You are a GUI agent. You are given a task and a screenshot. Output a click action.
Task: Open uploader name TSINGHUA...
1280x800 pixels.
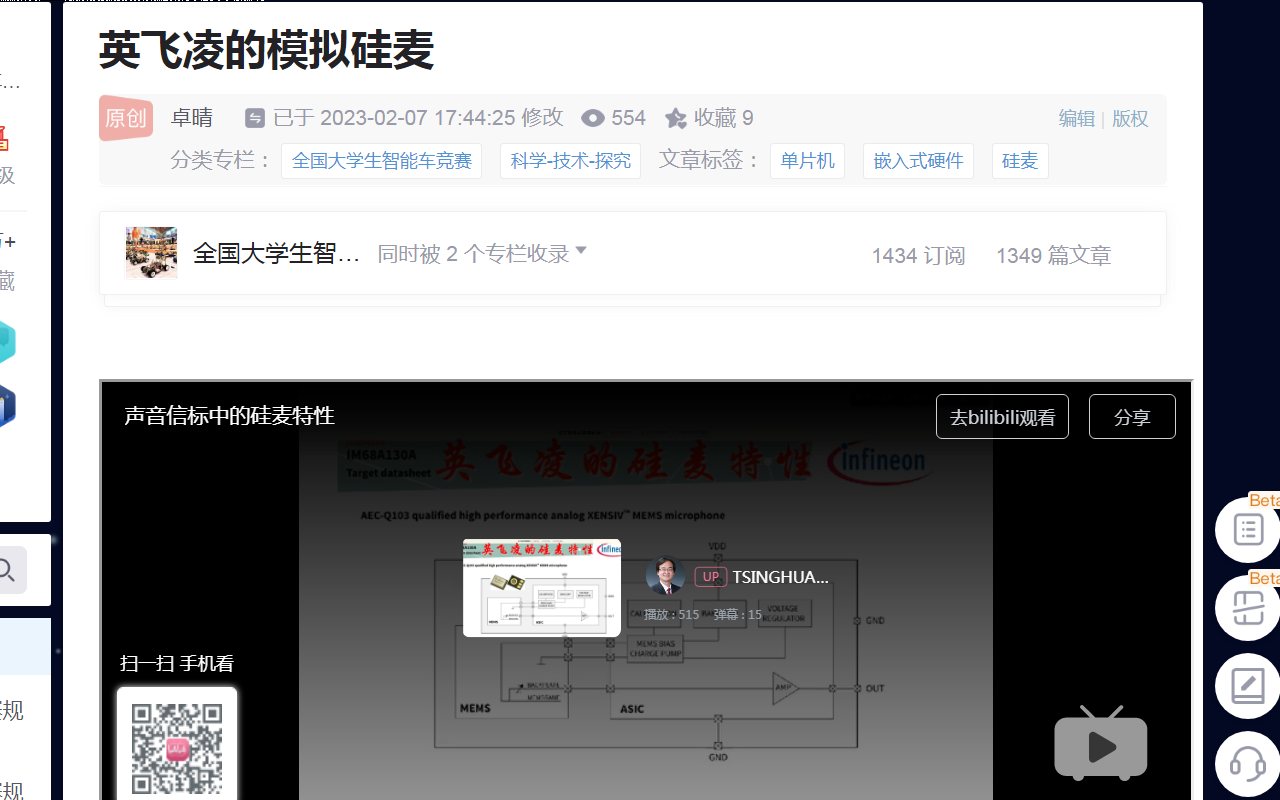click(780, 577)
